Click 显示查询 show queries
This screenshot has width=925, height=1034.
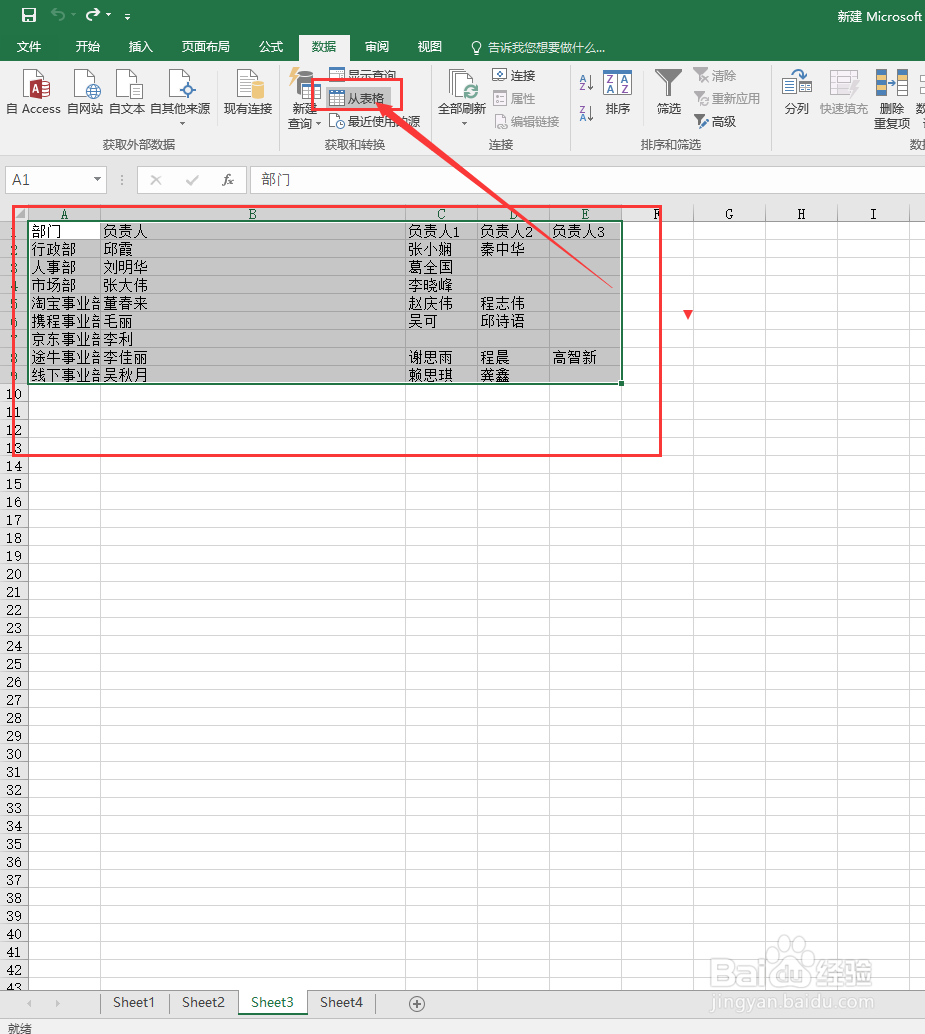point(363,75)
